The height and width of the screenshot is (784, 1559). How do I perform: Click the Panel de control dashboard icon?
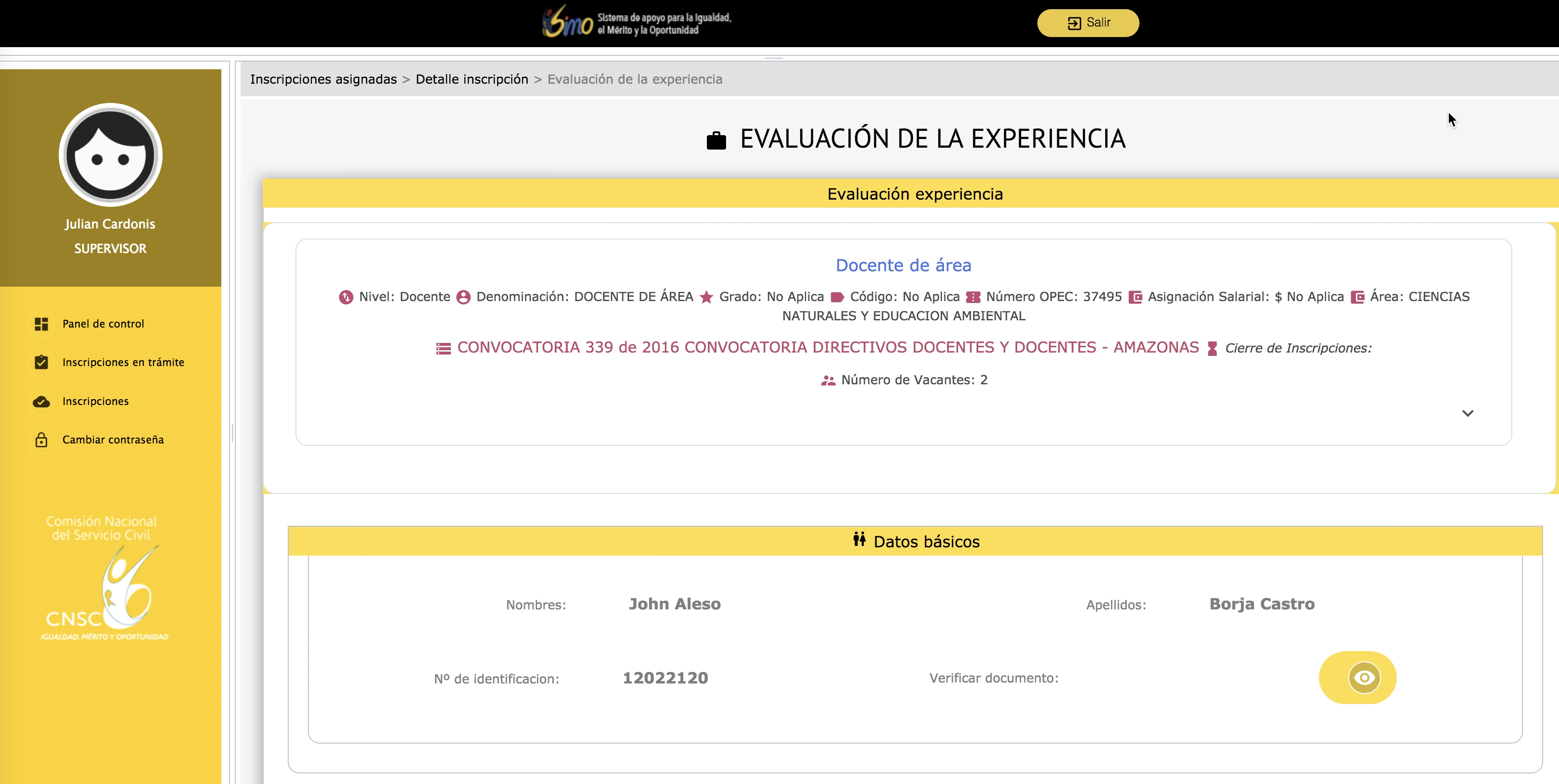pyautogui.click(x=41, y=324)
